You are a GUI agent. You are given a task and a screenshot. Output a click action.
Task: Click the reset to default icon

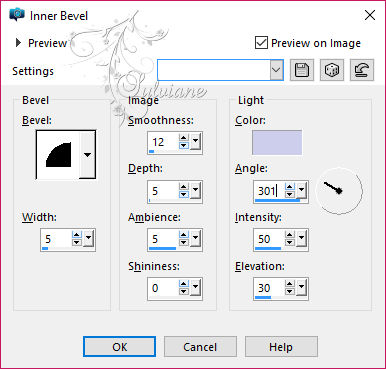(x=362, y=70)
